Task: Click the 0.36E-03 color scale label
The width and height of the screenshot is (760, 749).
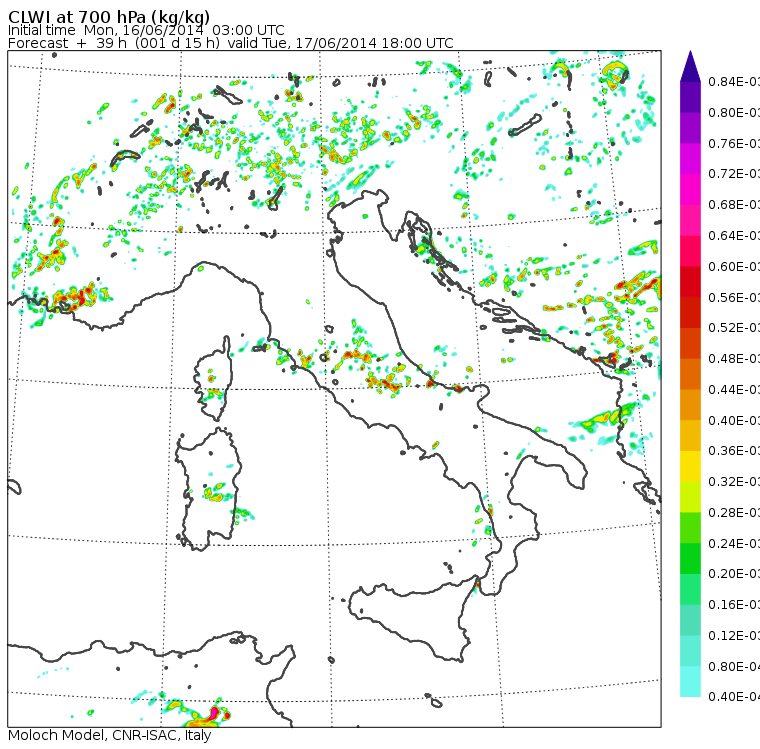Action: coord(734,451)
